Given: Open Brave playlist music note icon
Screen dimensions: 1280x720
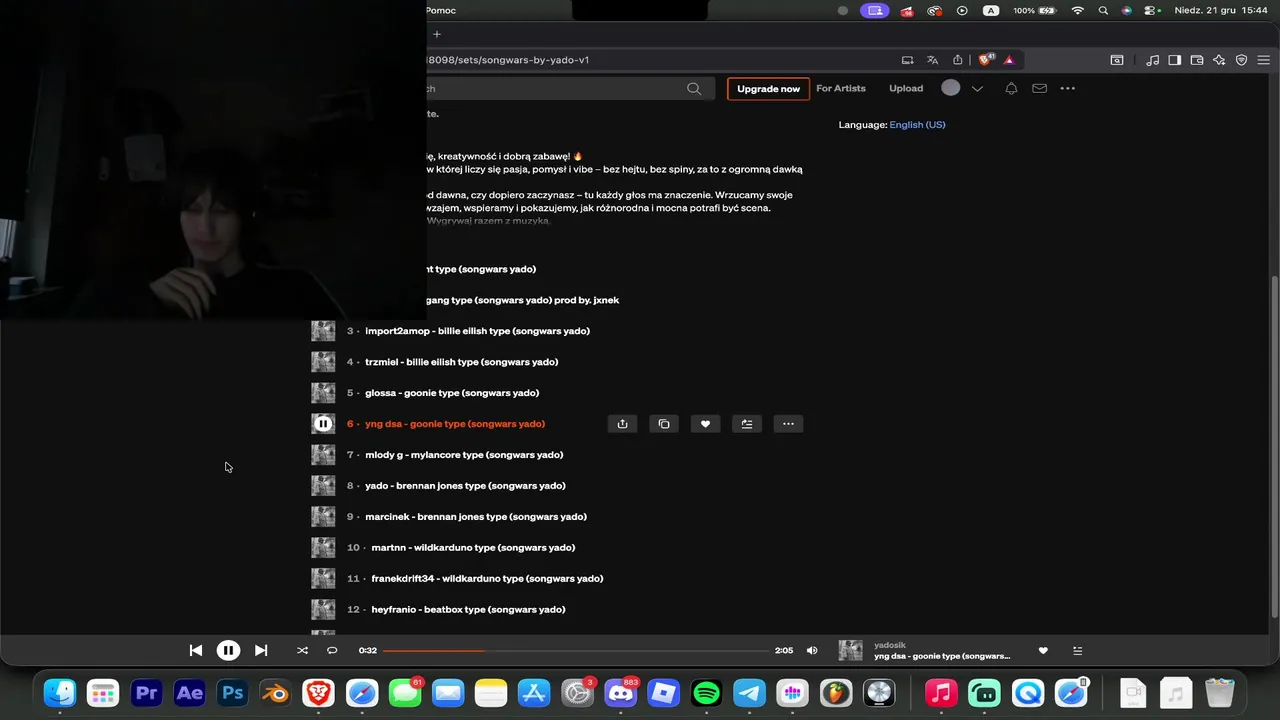Looking at the screenshot, I should (x=1153, y=60).
